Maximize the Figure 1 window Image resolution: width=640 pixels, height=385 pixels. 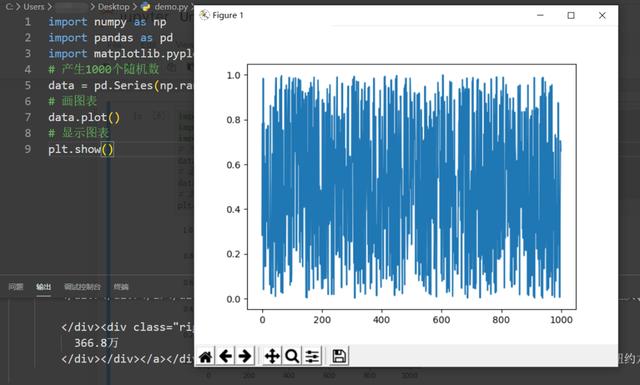pyautogui.click(x=571, y=15)
